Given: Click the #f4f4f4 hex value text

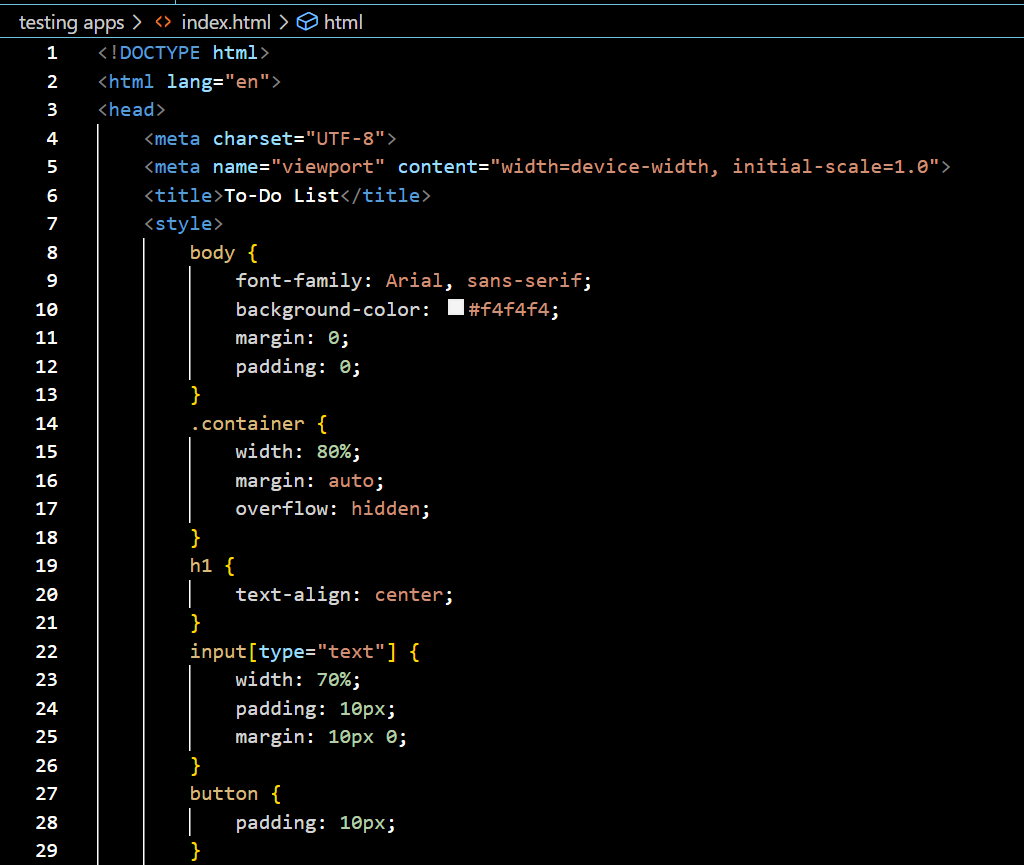Looking at the screenshot, I should (509, 309).
